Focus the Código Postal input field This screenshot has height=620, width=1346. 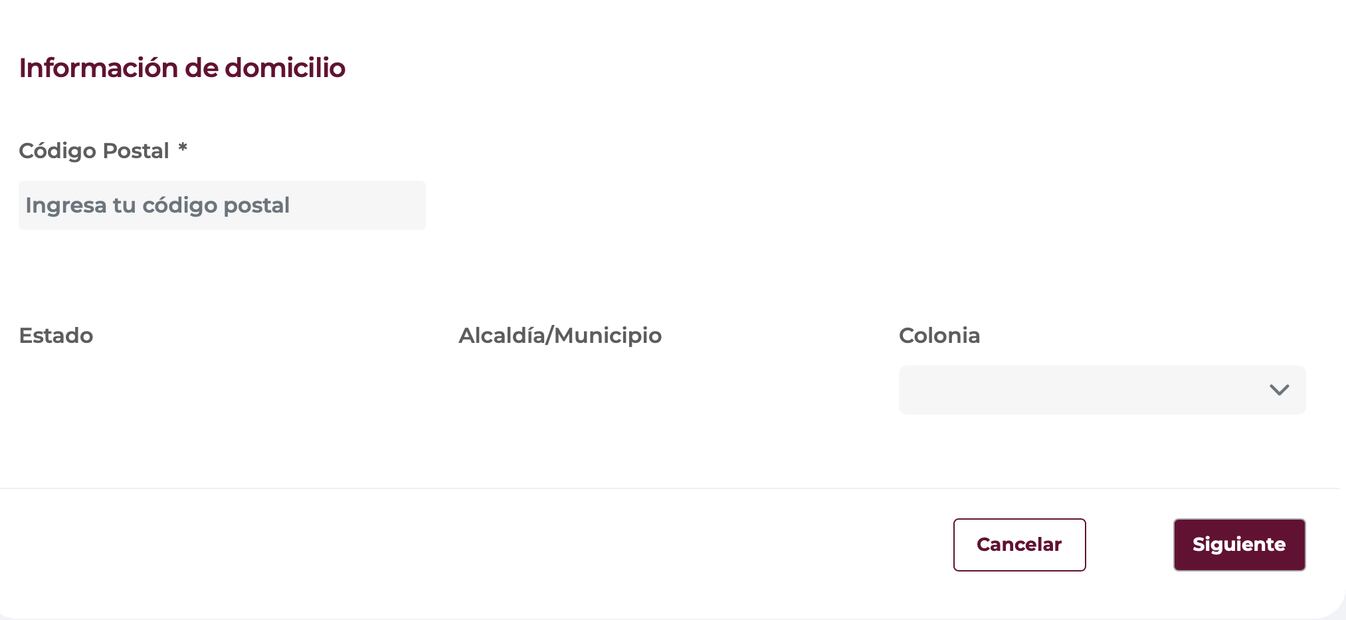click(x=222, y=205)
